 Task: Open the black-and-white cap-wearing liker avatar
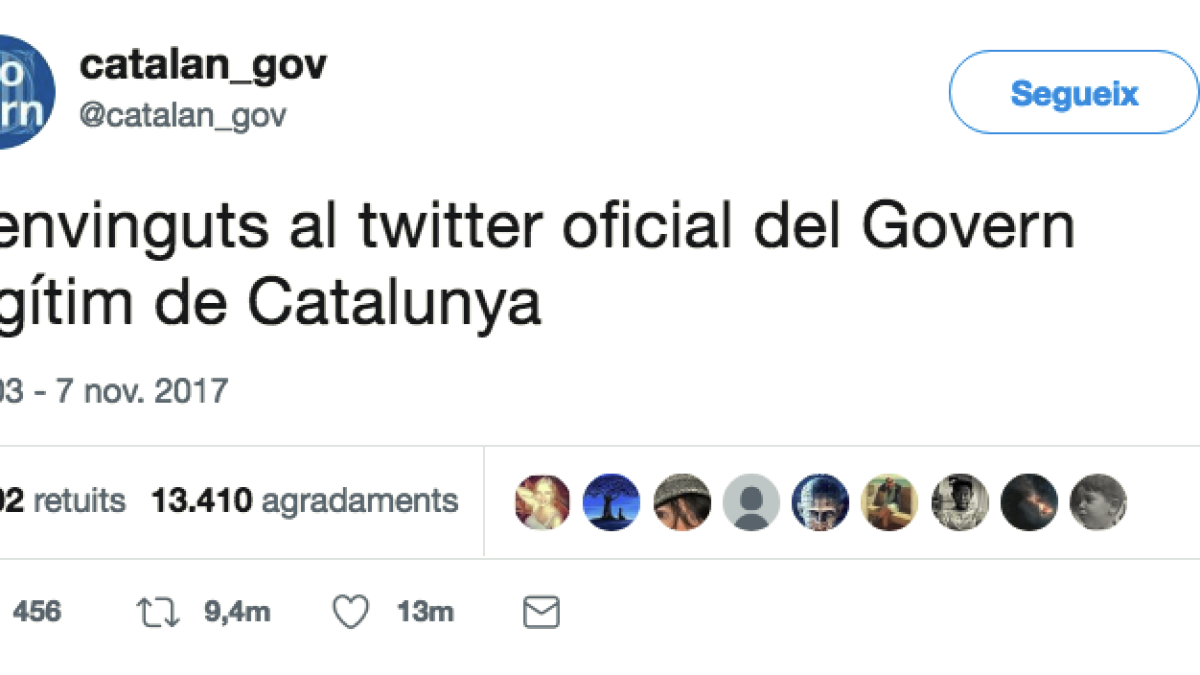[x=960, y=502]
